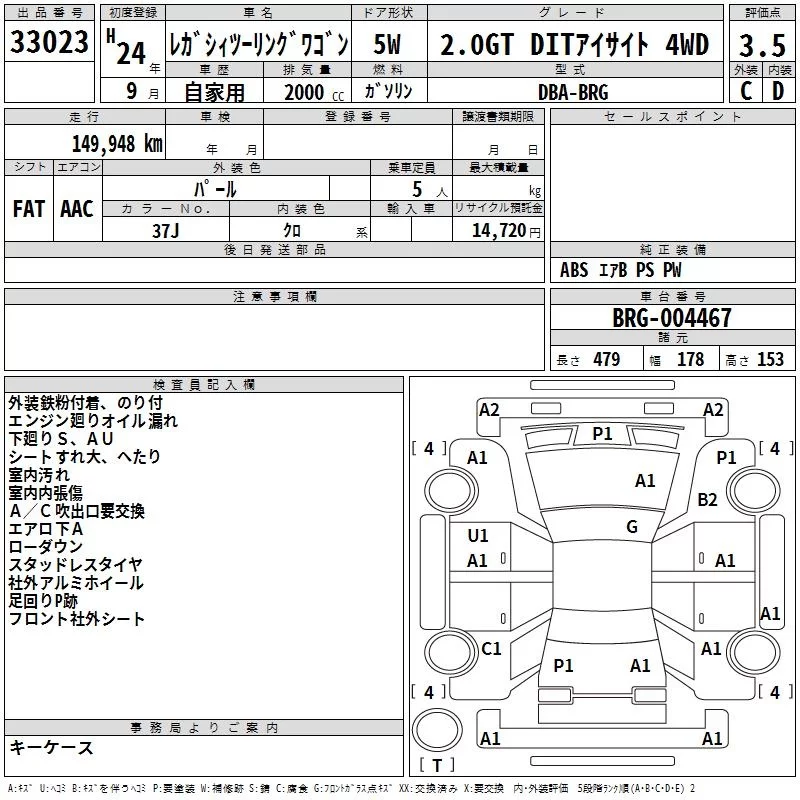Click mileage value 149,948 km

(117, 144)
